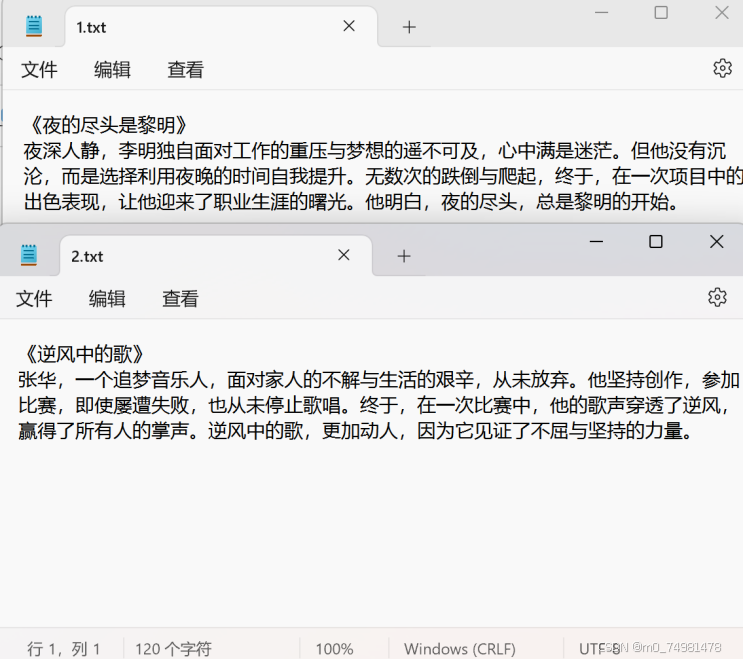The height and width of the screenshot is (660, 743).
Task: Open 查看 menu in 2.txt window
Action: pyautogui.click(x=180, y=298)
